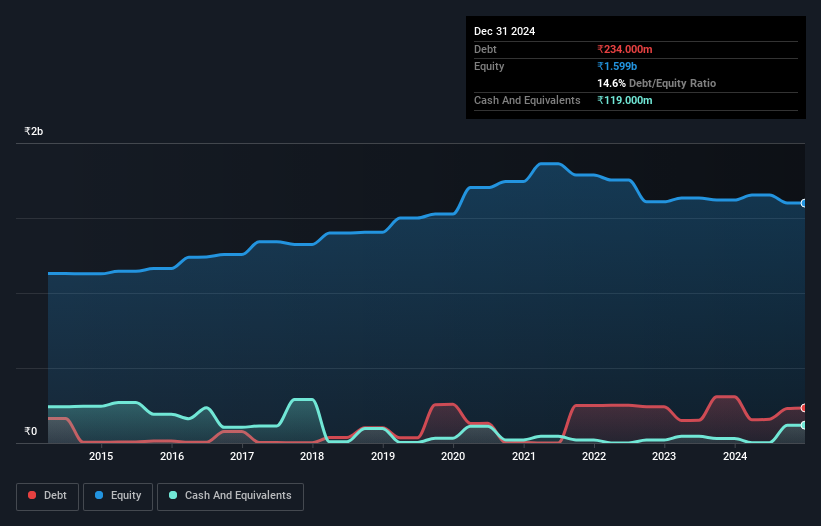Toggle the Debt legend button
Viewport: 821px width, 526px height.
tap(48, 496)
